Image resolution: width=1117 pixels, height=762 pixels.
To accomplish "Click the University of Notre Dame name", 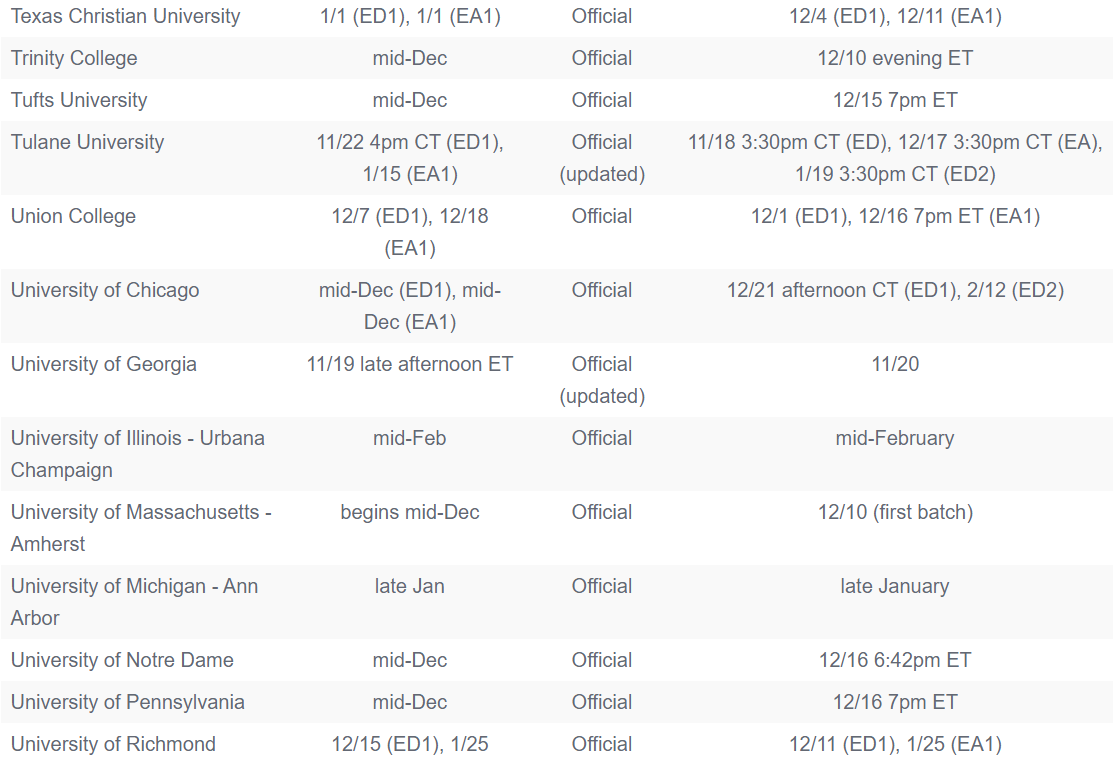I will [x=122, y=660].
